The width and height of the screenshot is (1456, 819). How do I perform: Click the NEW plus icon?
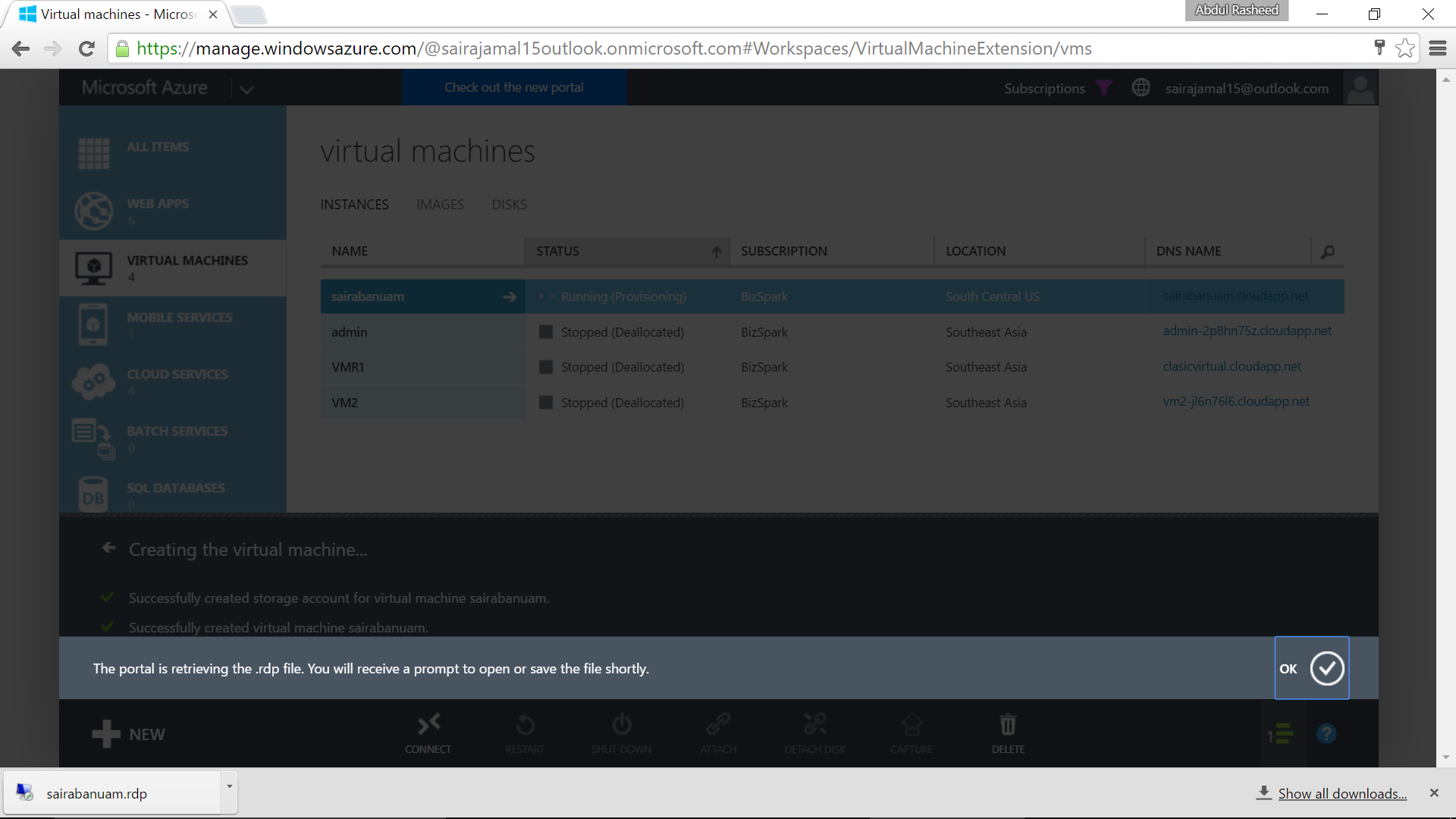(x=106, y=734)
